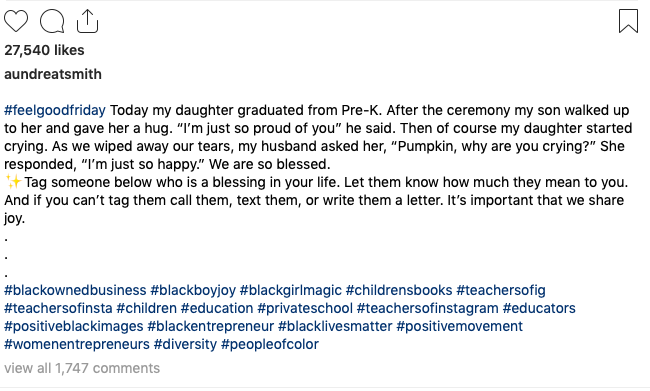Open aundreatsmith profile

pyautogui.click(x=53, y=74)
